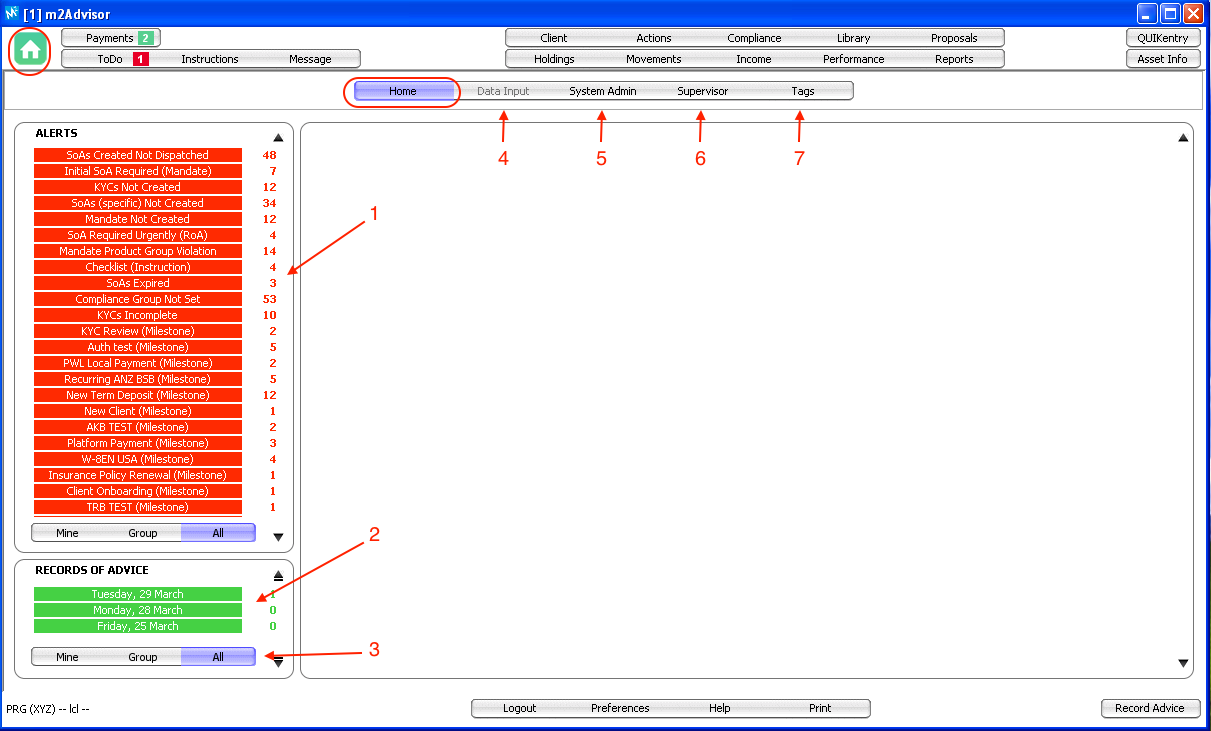The height and width of the screenshot is (731, 1211).
Task: Open the Compliance menu
Action: (x=754, y=38)
